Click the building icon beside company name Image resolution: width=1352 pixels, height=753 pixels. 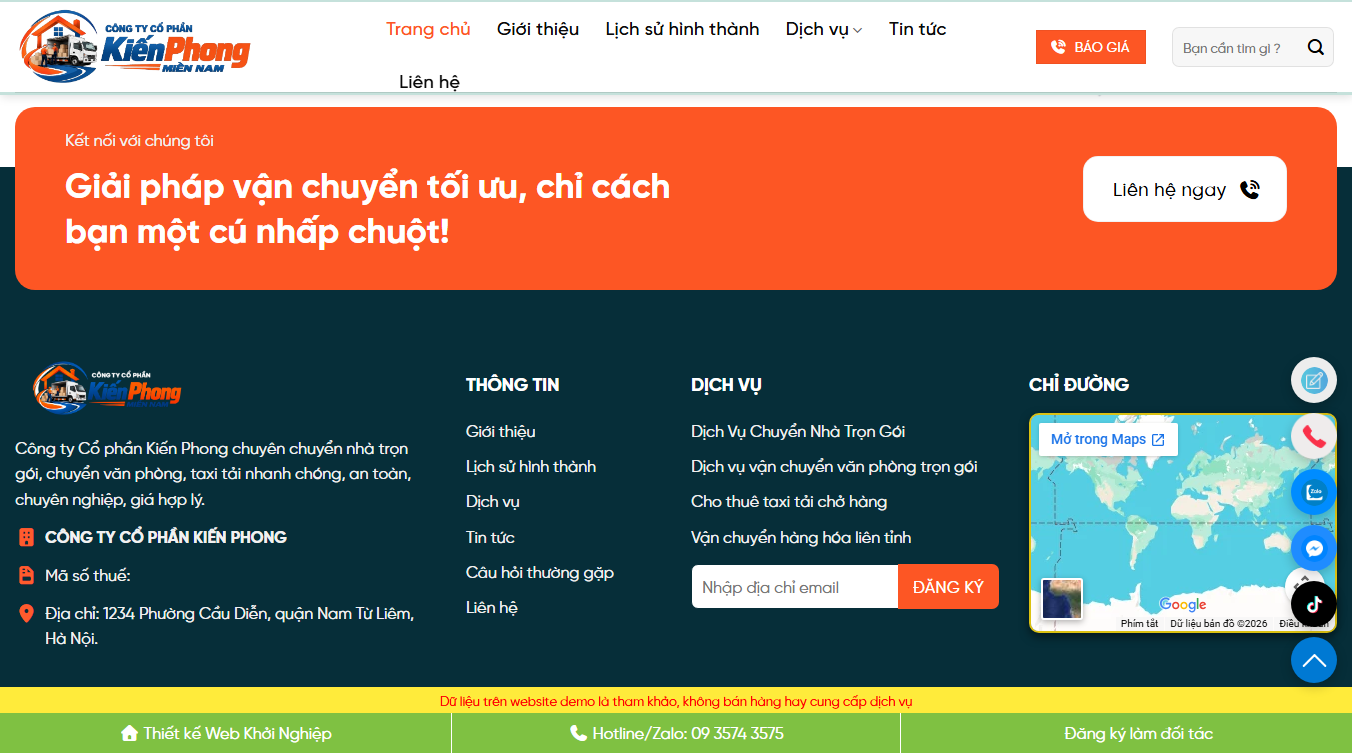pyautogui.click(x=27, y=537)
